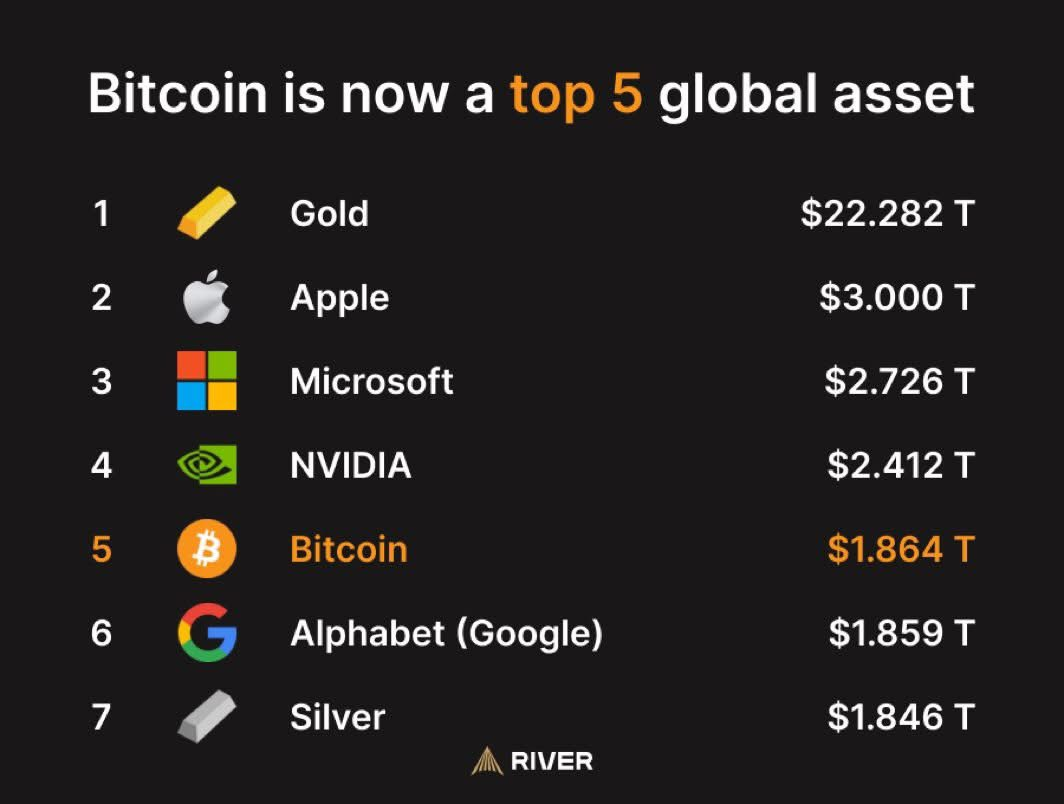Click Silver's $1.846 T value

pyautogui.click(x=901, y=717)
